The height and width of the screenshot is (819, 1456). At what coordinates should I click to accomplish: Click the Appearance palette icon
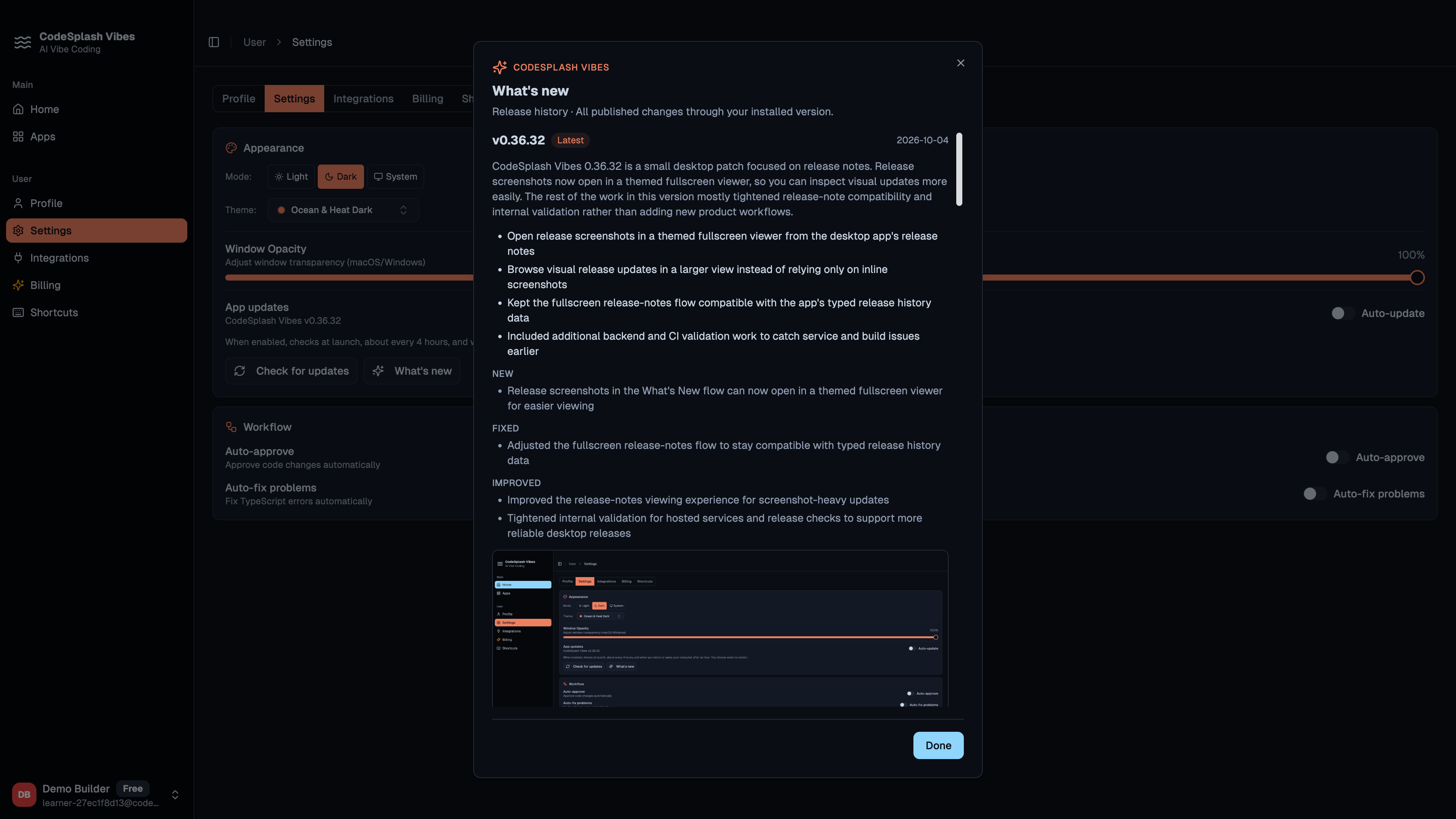pos(231,148)
